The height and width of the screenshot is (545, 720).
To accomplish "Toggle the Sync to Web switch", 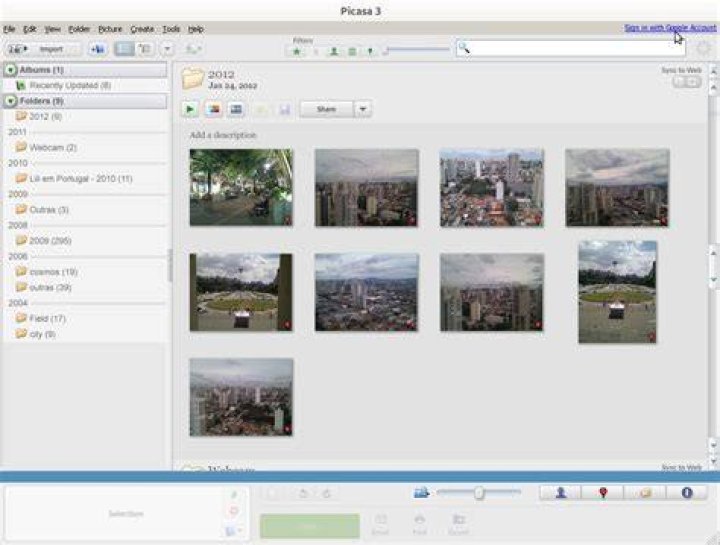I will coord(687,82).
